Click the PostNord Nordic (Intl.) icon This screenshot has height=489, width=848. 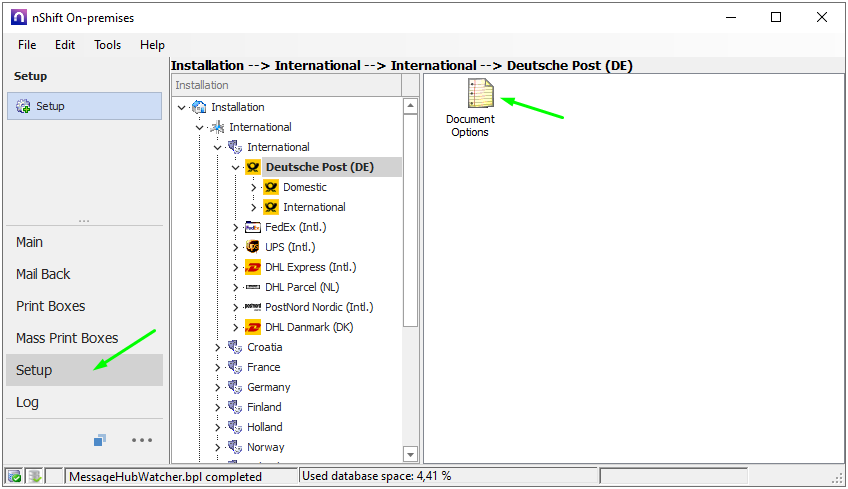tap(253, 307)
